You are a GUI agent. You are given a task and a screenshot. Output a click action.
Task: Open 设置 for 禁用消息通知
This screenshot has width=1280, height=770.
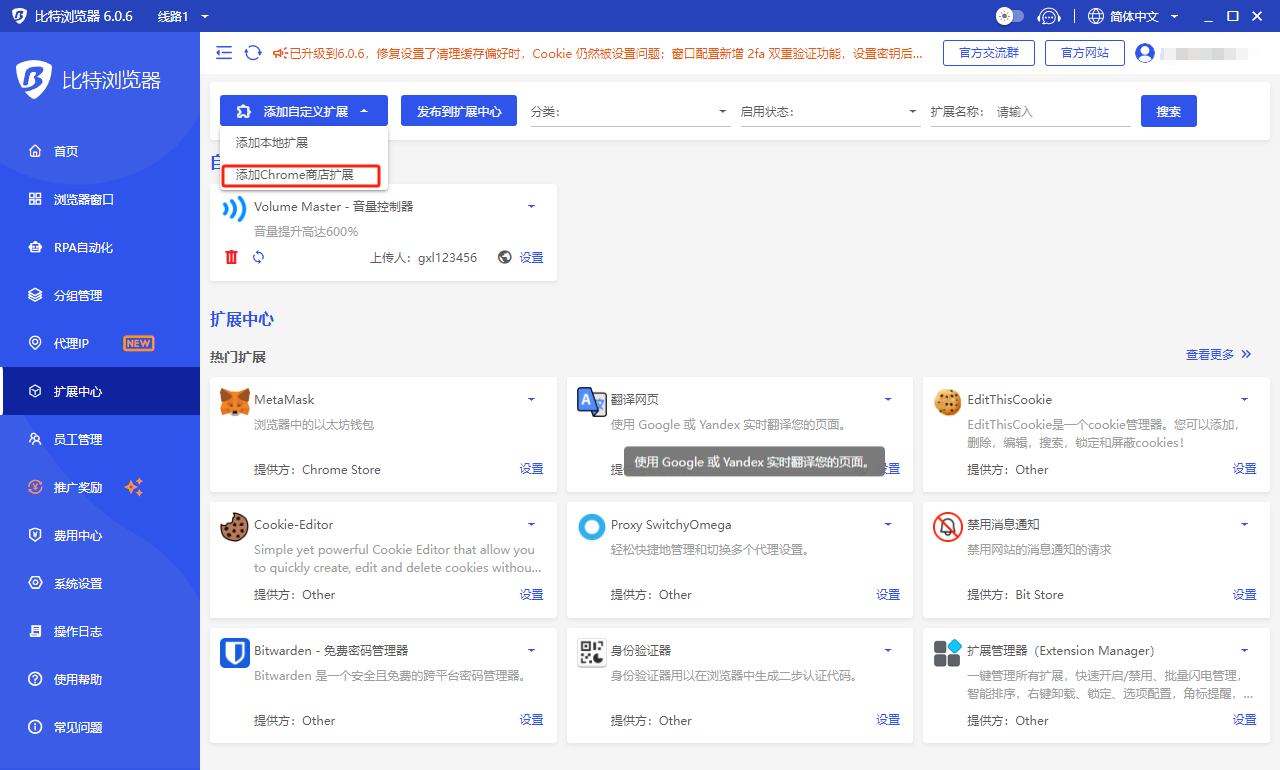1245,594
